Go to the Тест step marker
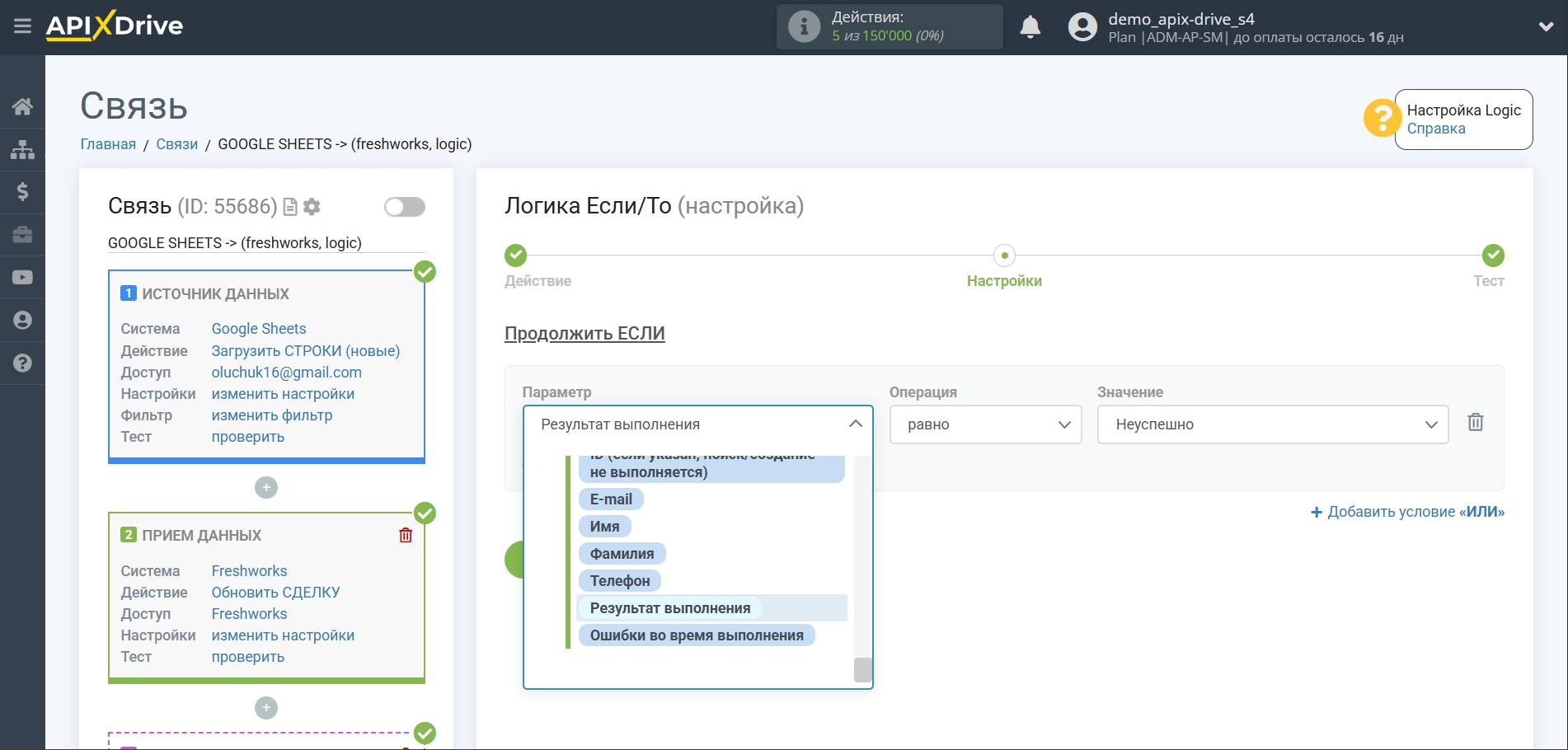Viewport: 1568px width, 750px height. (1492, 255)
